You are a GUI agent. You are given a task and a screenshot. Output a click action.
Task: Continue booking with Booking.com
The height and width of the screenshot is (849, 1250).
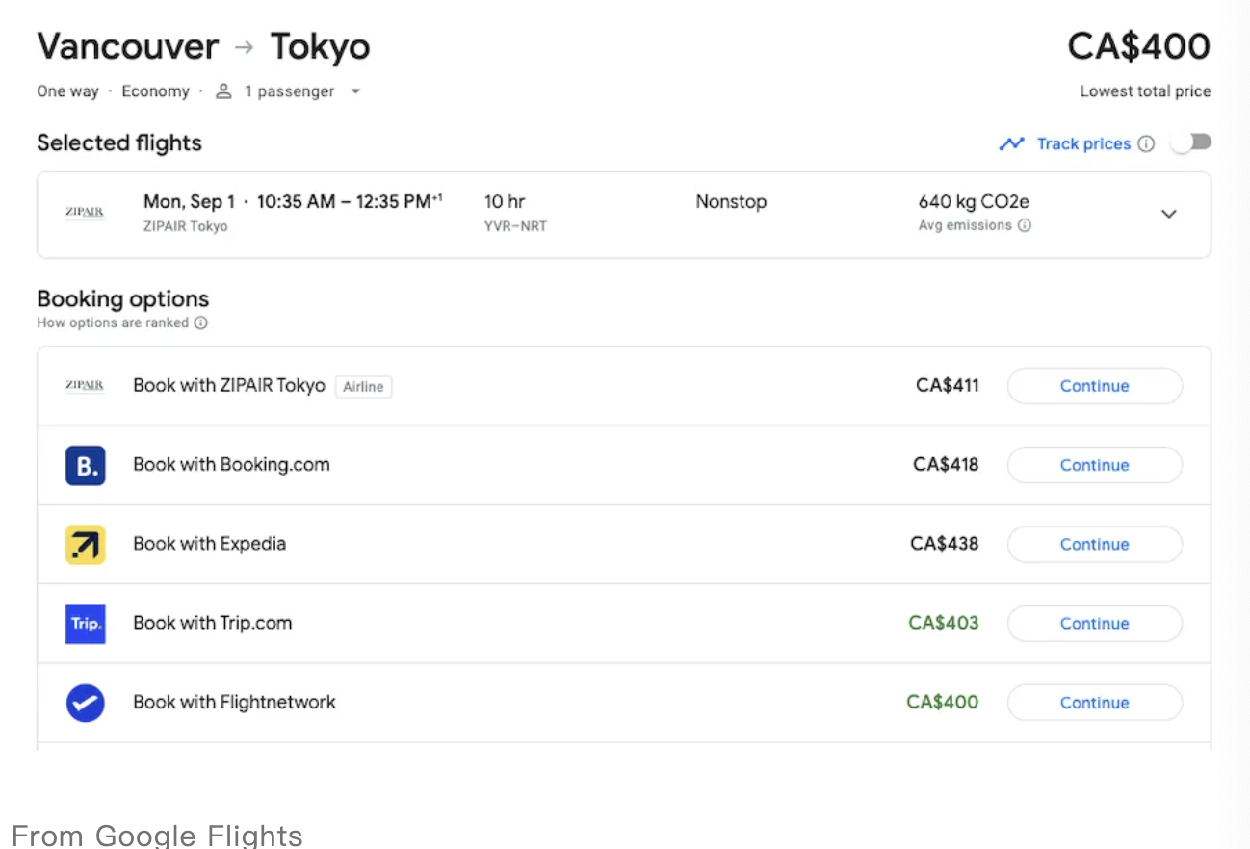tap(1094, 465)
